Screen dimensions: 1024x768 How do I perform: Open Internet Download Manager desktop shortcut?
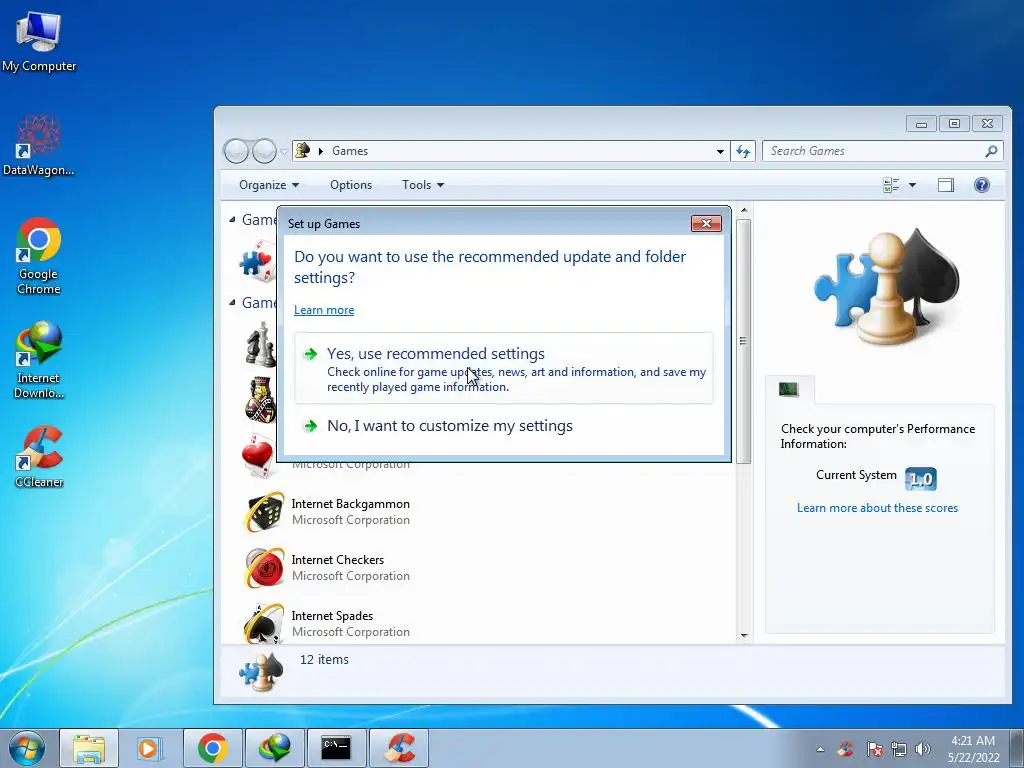[39, 359]
